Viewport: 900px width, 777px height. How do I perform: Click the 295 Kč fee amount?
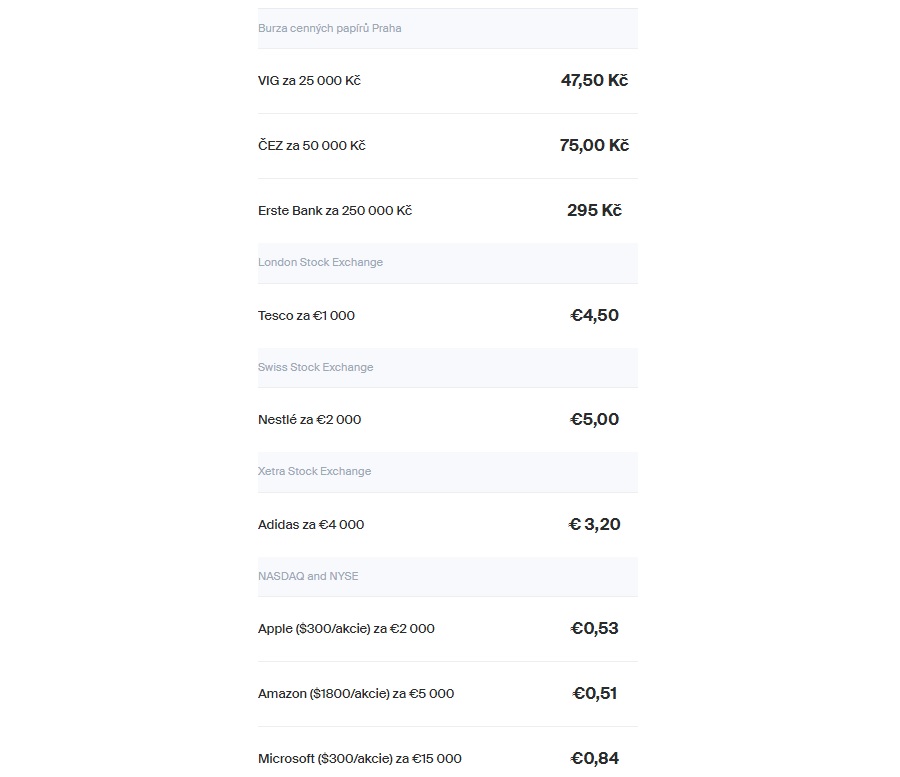(x=594, y=210)
